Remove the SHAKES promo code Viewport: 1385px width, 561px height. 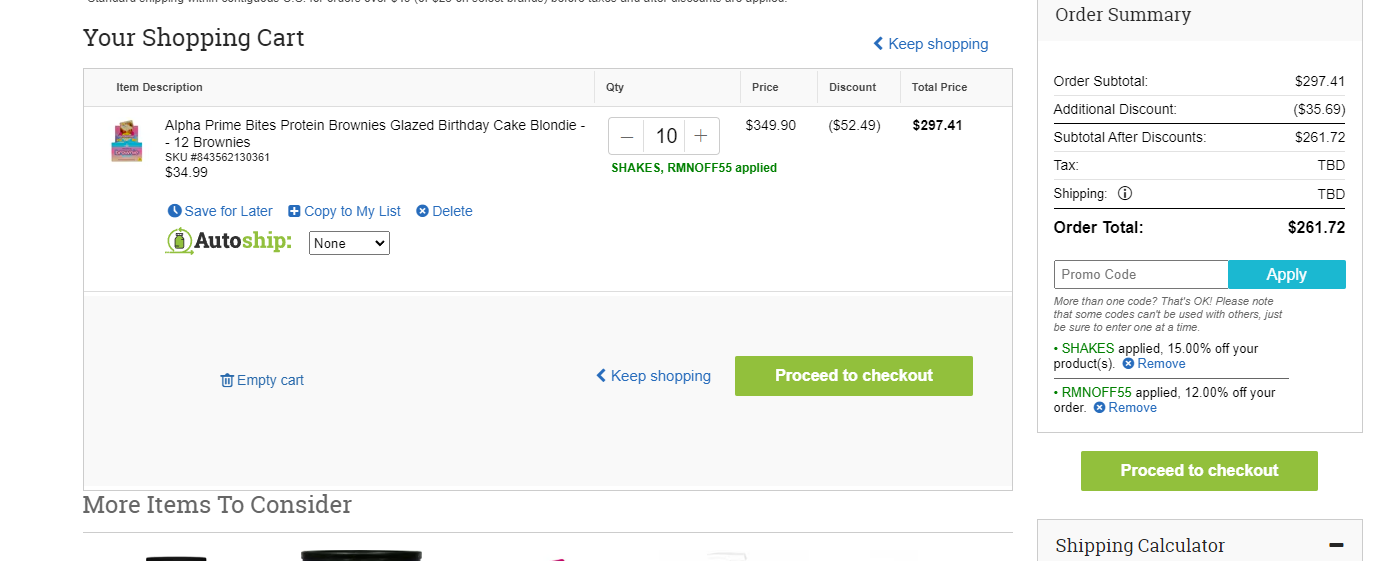click(1153, 364)
